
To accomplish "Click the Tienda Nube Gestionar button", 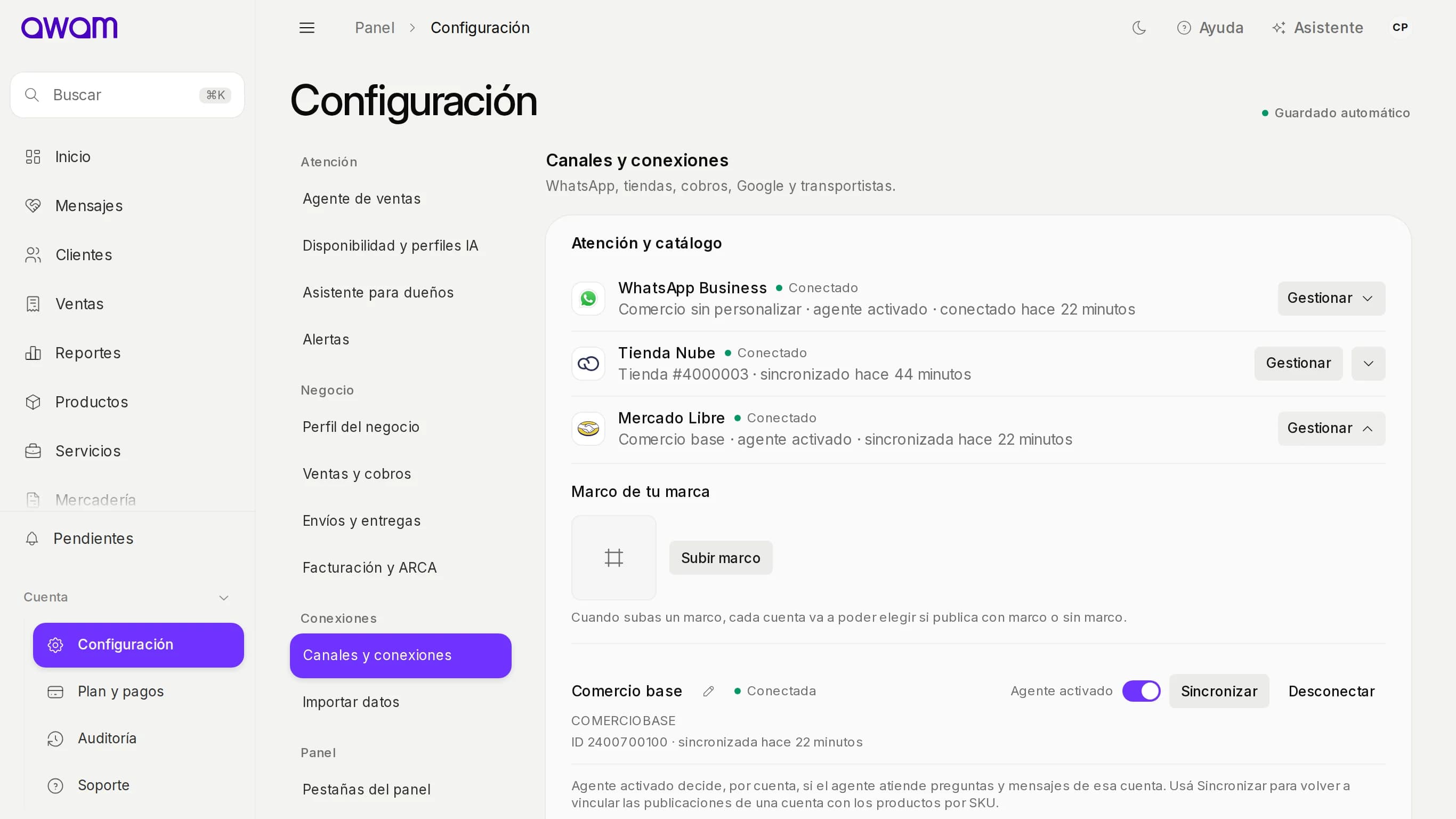I will (1298, 364).
